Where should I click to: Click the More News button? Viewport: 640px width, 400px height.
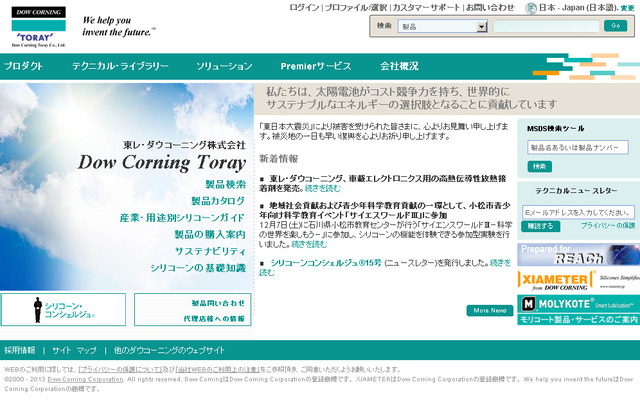click(x=490, y=311)
